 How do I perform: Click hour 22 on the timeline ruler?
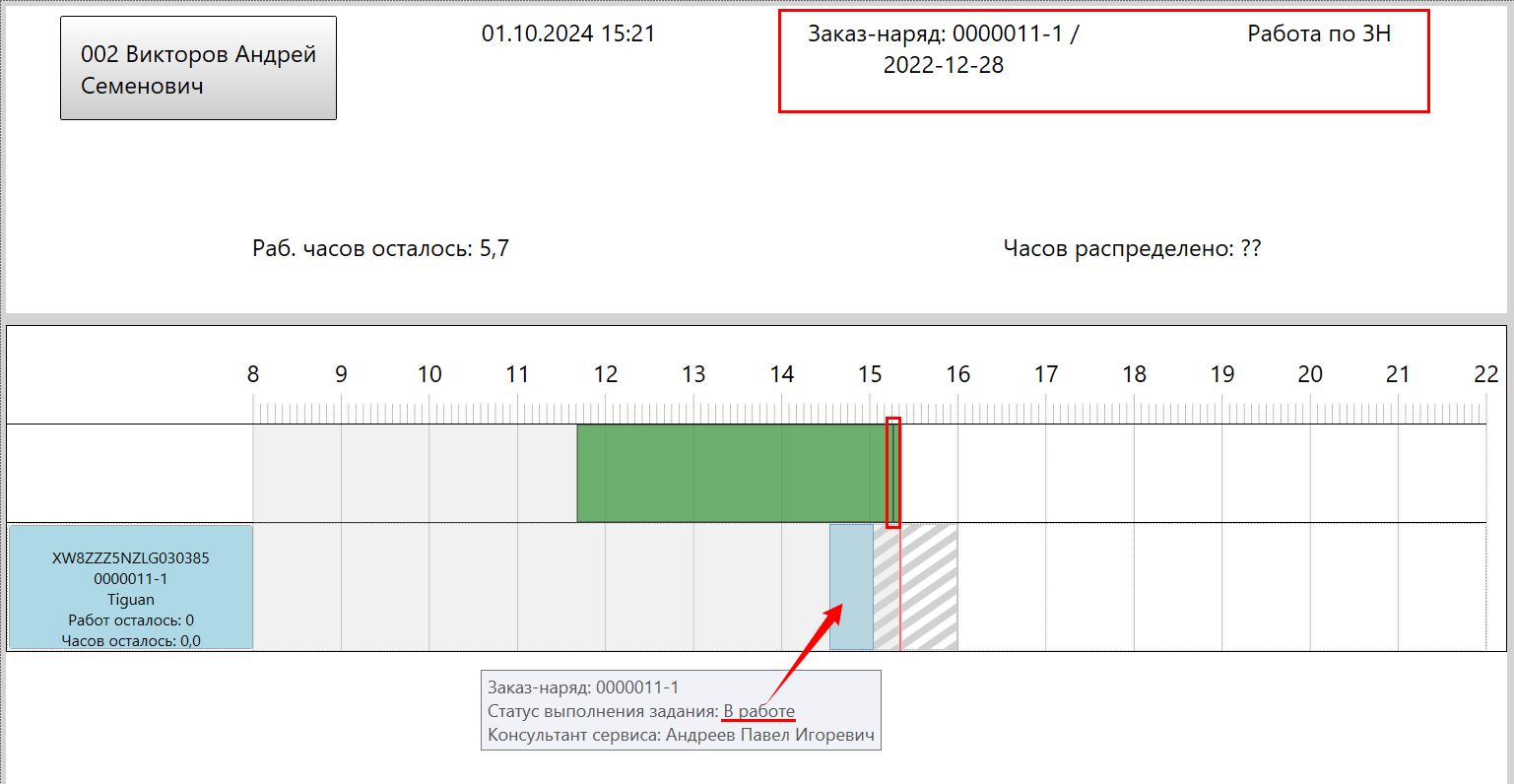coord(1484,374)
